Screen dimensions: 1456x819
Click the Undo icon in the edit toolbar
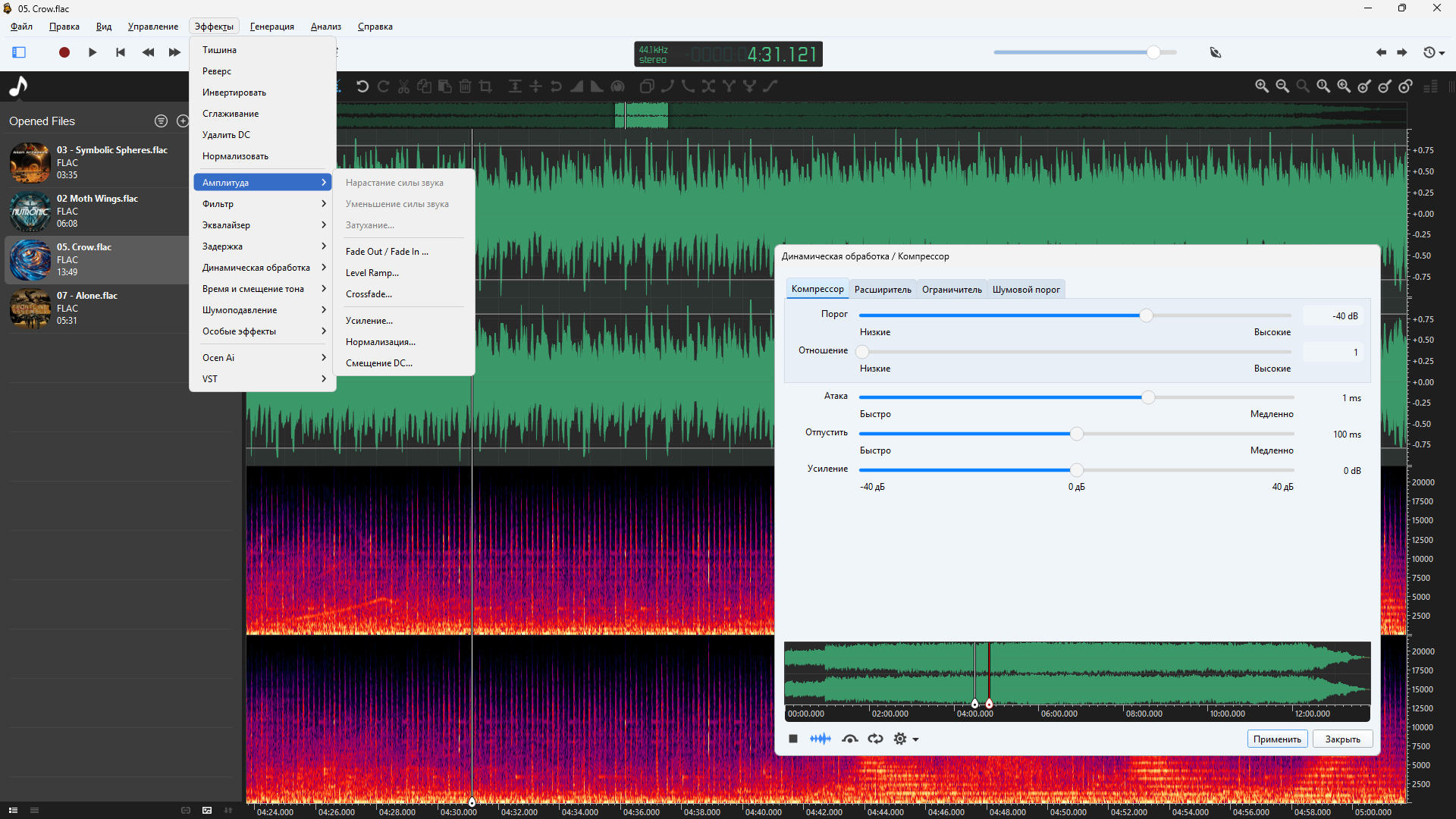coord(362,86)
